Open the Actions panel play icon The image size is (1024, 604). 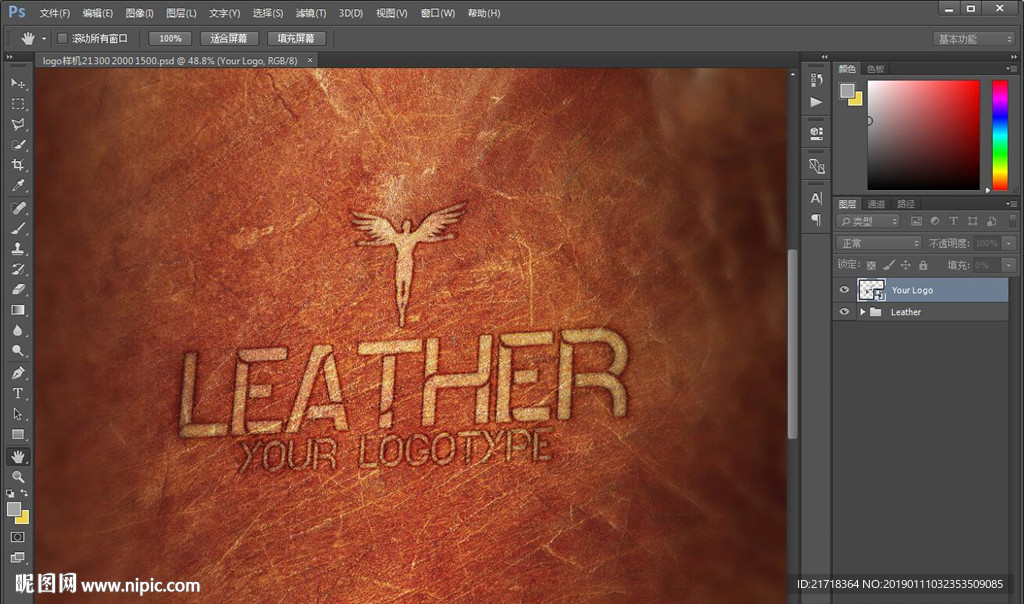816,102
